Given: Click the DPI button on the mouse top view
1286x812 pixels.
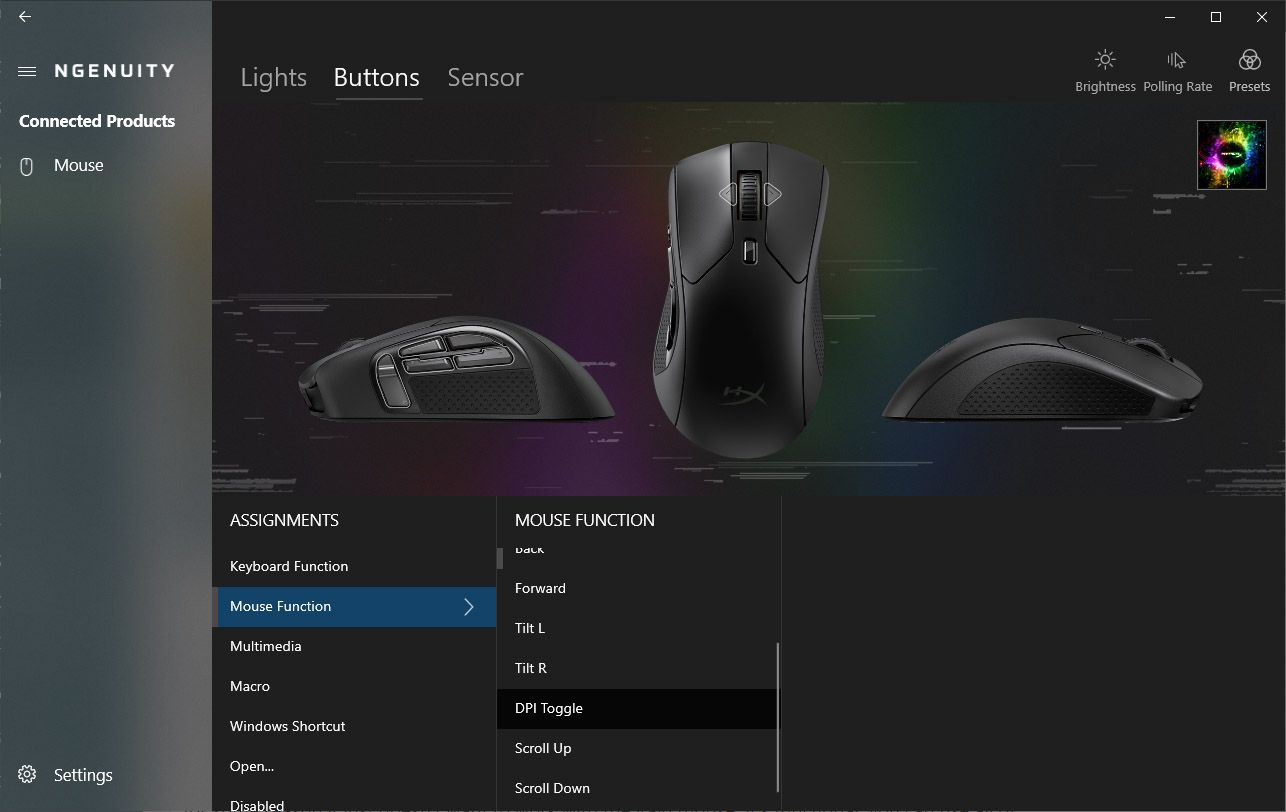Looking at the screenshot, I should pyautogui.click(x=750, y=250).
